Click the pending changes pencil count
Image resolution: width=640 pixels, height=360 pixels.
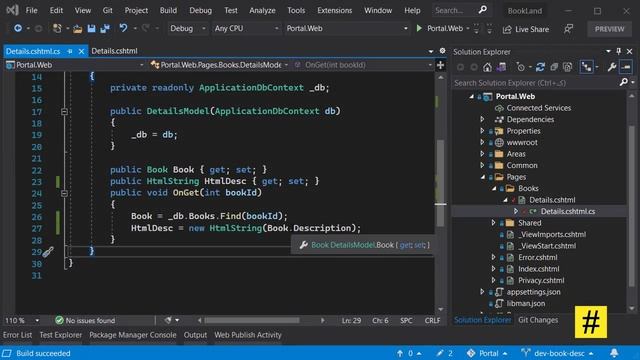coord(444,353)
